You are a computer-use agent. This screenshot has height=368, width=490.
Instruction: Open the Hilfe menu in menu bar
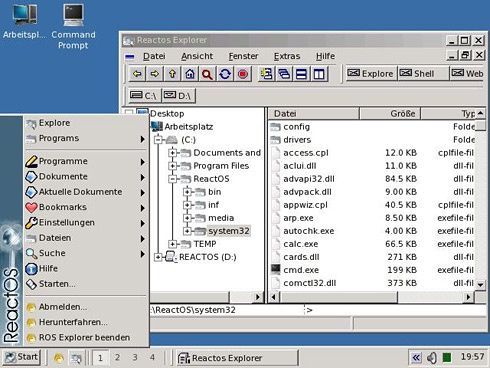[325, 56]
